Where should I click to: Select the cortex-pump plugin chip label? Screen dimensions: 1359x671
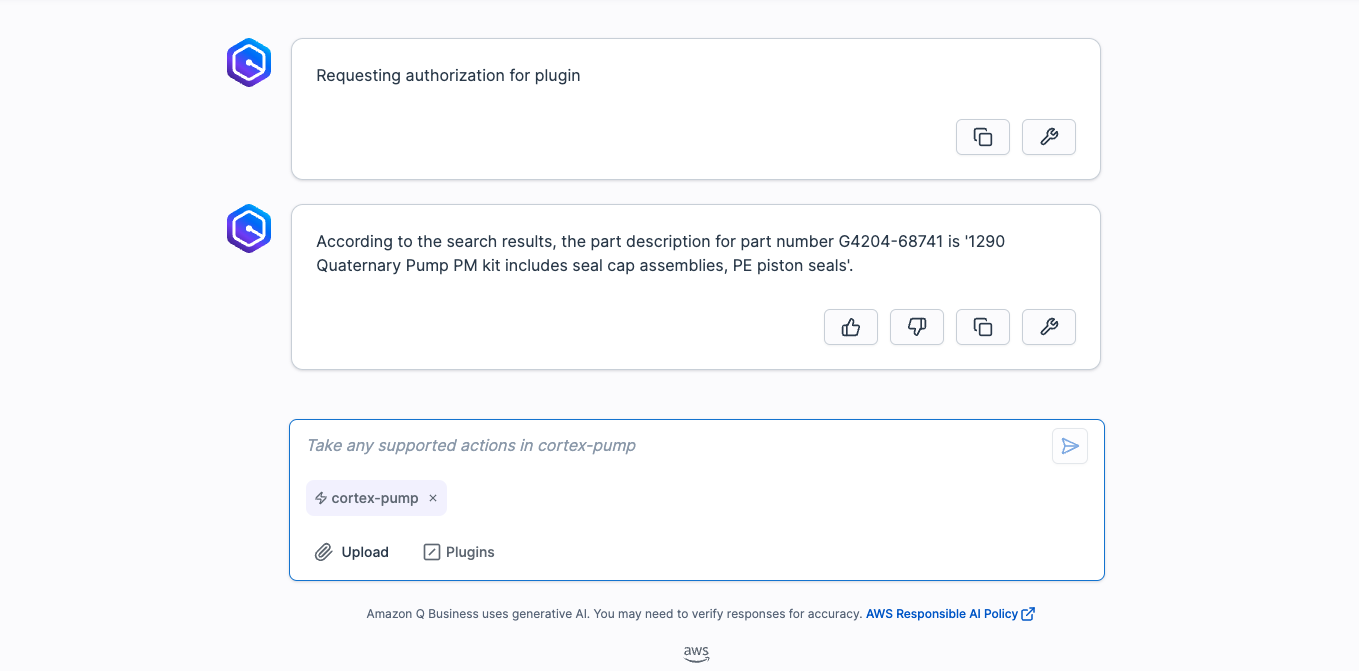coord(374,498)
